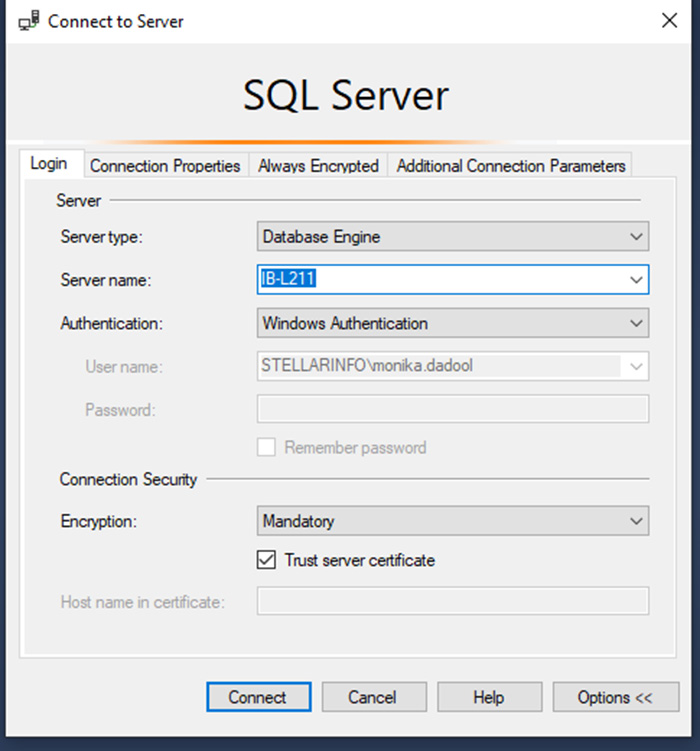700x751 pixels.
Task: Click the Connect button
Action: [x=259, y=697]
